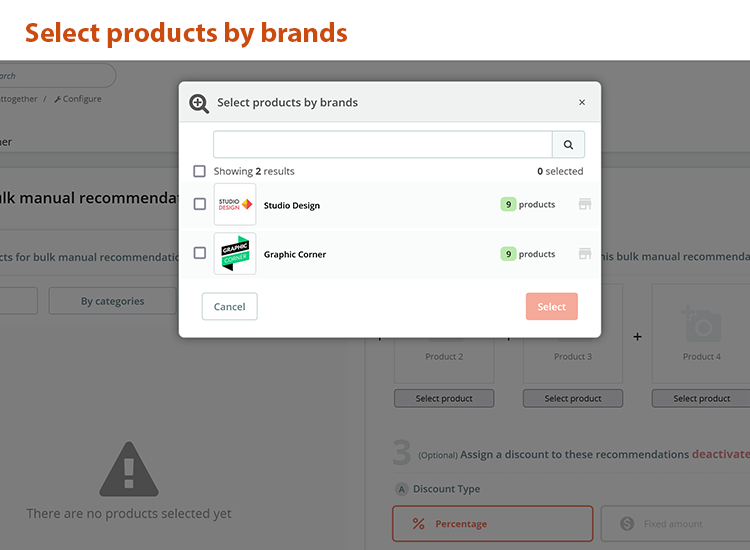Check the Graphic Corner brand checkbox
Screen dimensions: 750x550
click(200, 254)
